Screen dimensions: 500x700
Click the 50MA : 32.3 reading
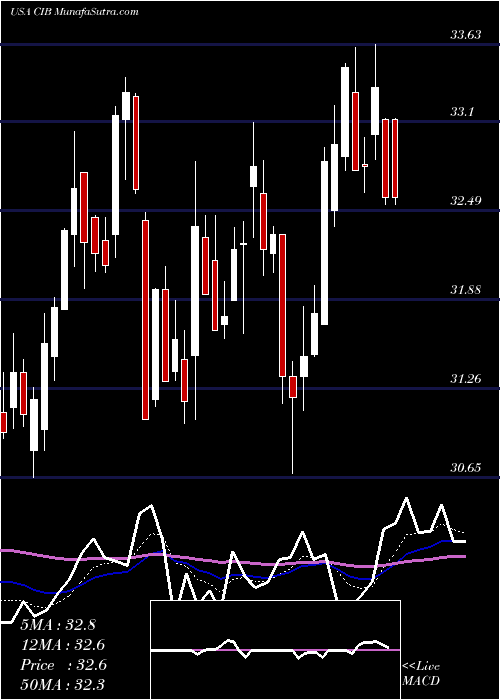point(63,684)
